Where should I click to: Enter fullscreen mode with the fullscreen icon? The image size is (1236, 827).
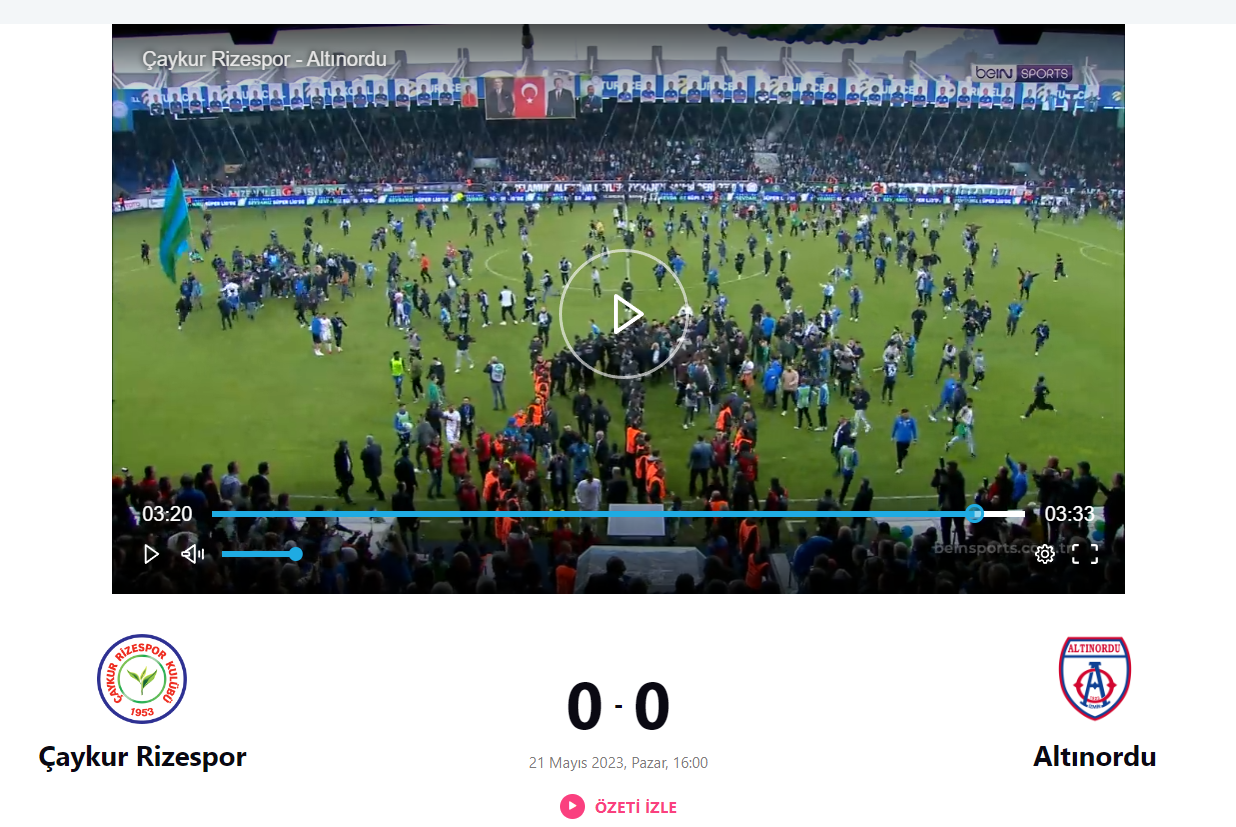pyautogui.click(x=1085, y=554)
